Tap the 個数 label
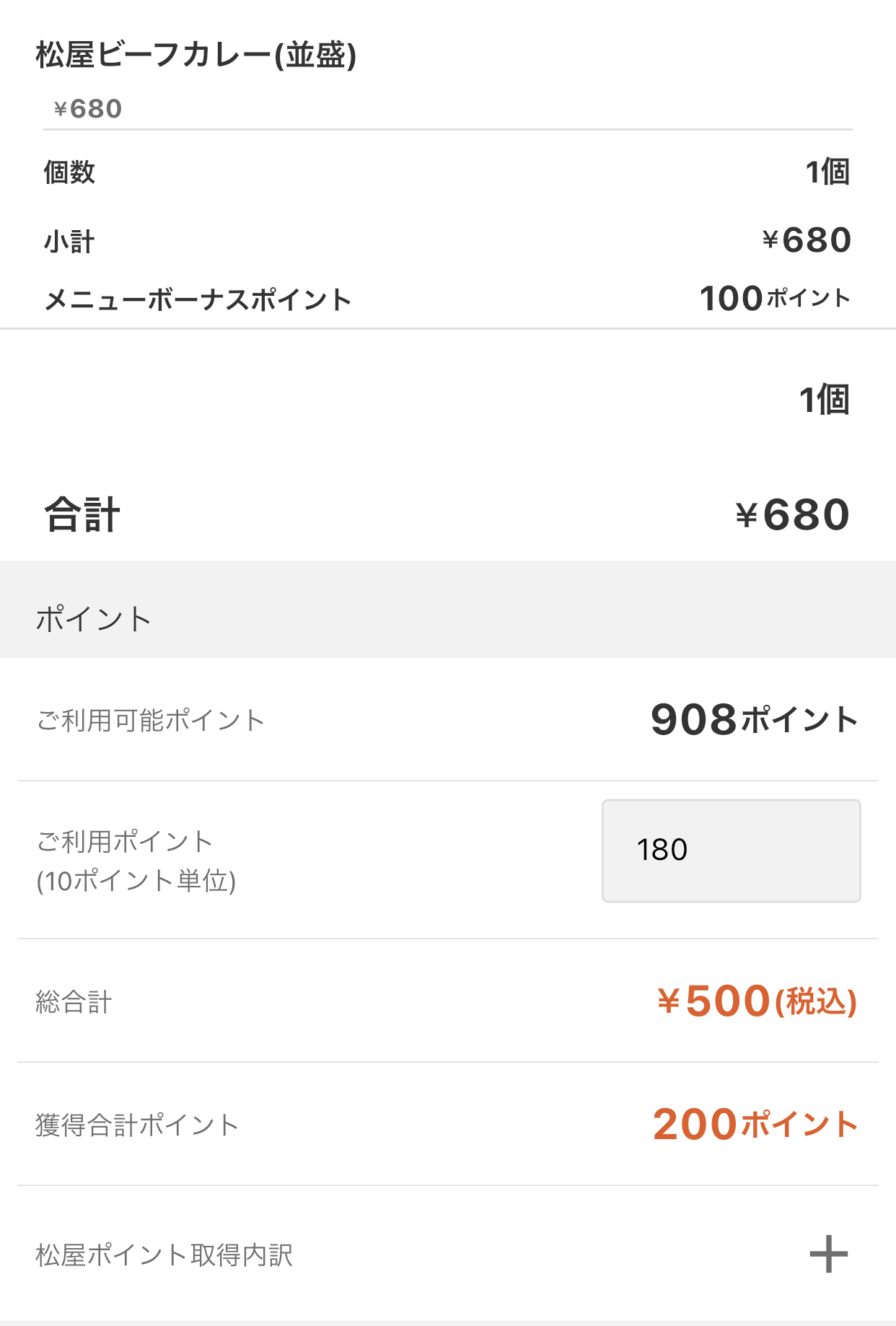Image resolution: width=896 pixels, height=1326 pixels. click(x=69, y=172)
